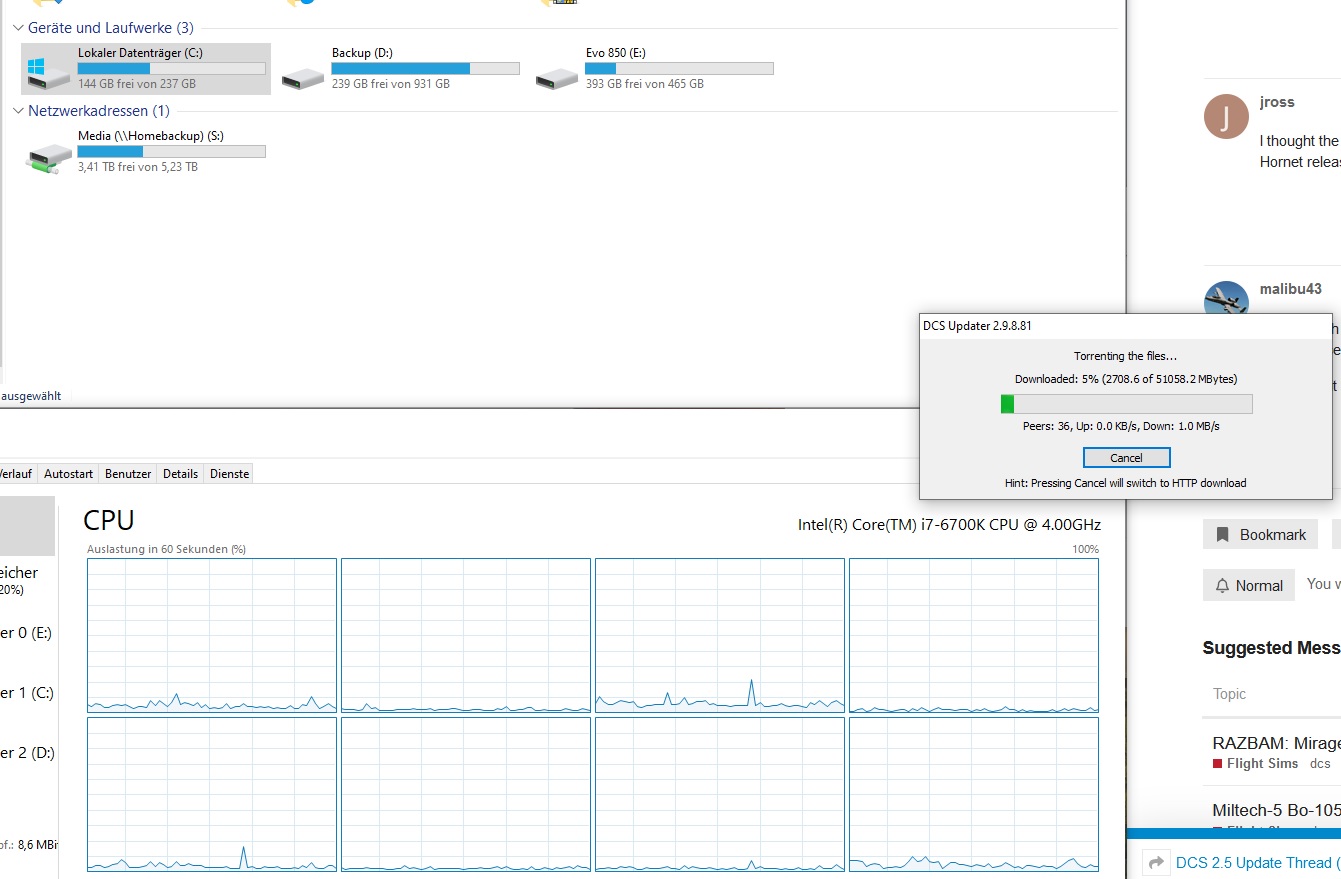Click the DCS Updater download progress bar
This screenshot has height=879, width=1341.
click(1126, 404)
